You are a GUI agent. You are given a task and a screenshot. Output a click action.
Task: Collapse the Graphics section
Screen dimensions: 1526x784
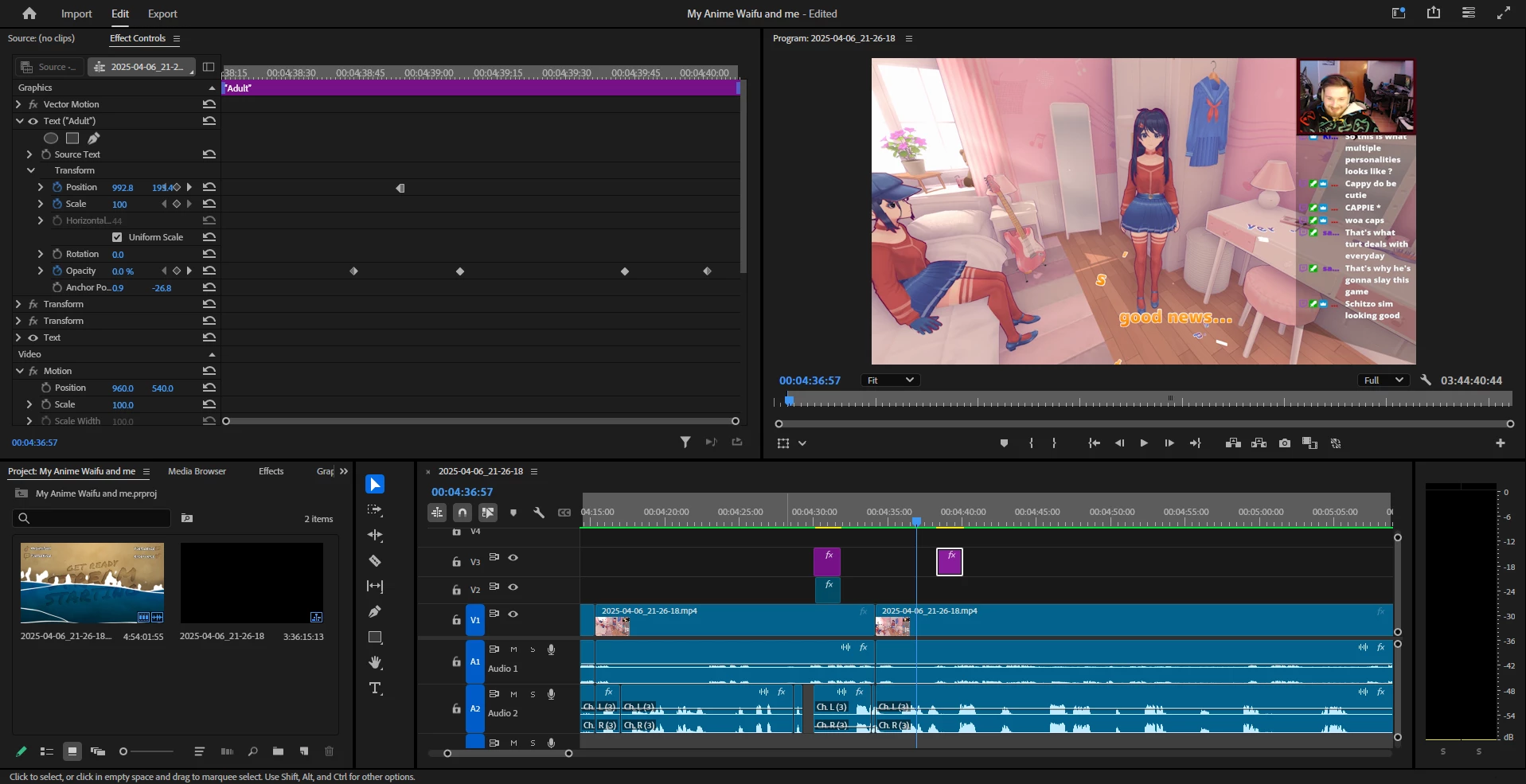212,88
